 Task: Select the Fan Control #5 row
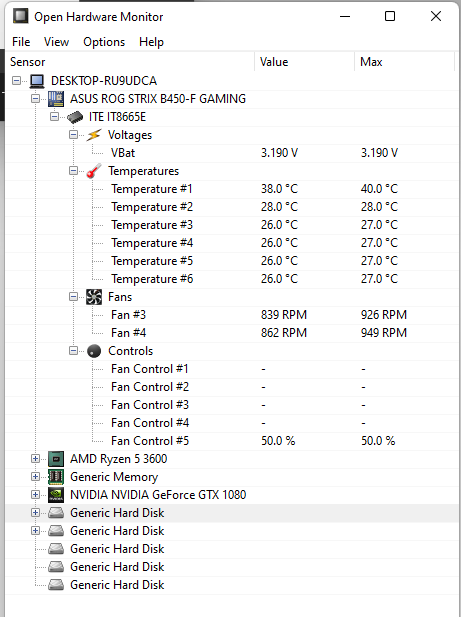tap(230, 441)
